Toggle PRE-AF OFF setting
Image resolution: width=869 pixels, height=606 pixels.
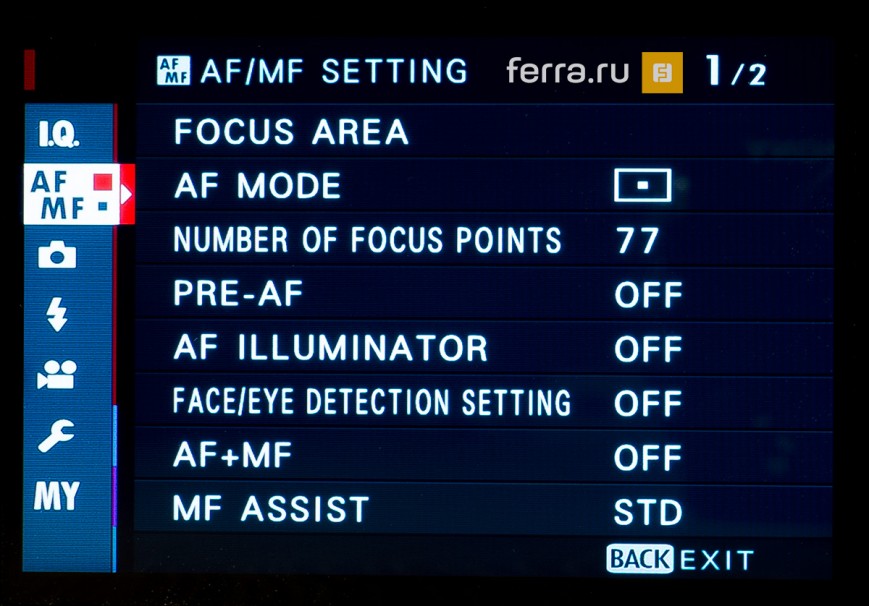648,295
